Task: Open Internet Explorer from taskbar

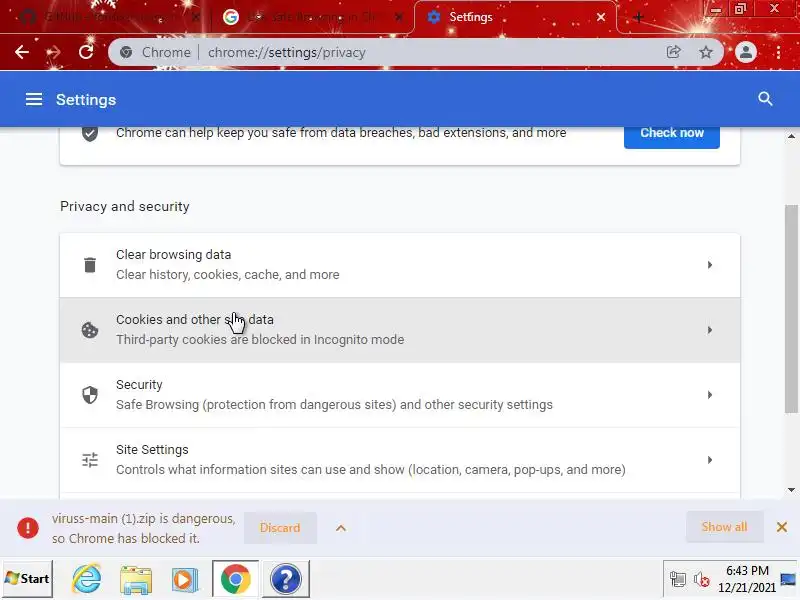Action: 87,579
